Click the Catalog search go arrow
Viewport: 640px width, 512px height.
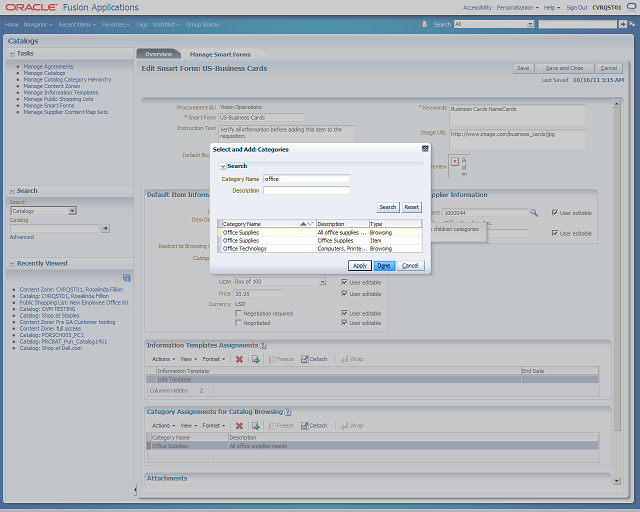point(106,228)
